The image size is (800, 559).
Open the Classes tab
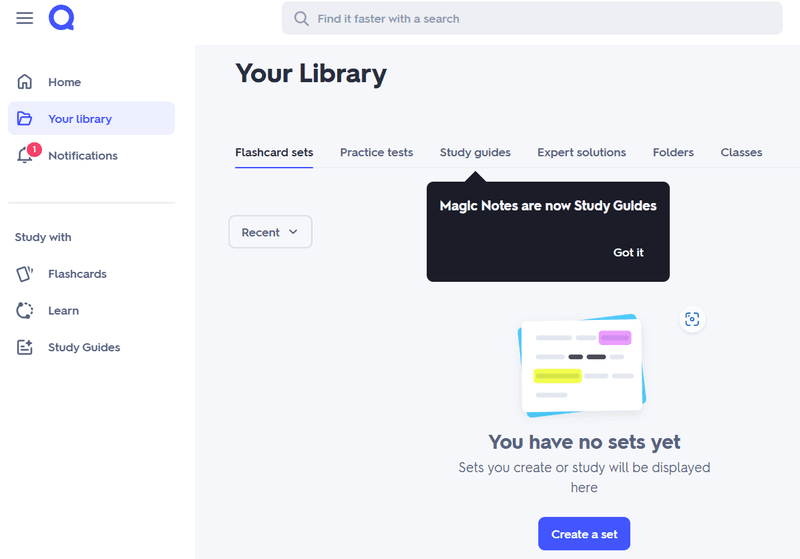click(741, 153)
